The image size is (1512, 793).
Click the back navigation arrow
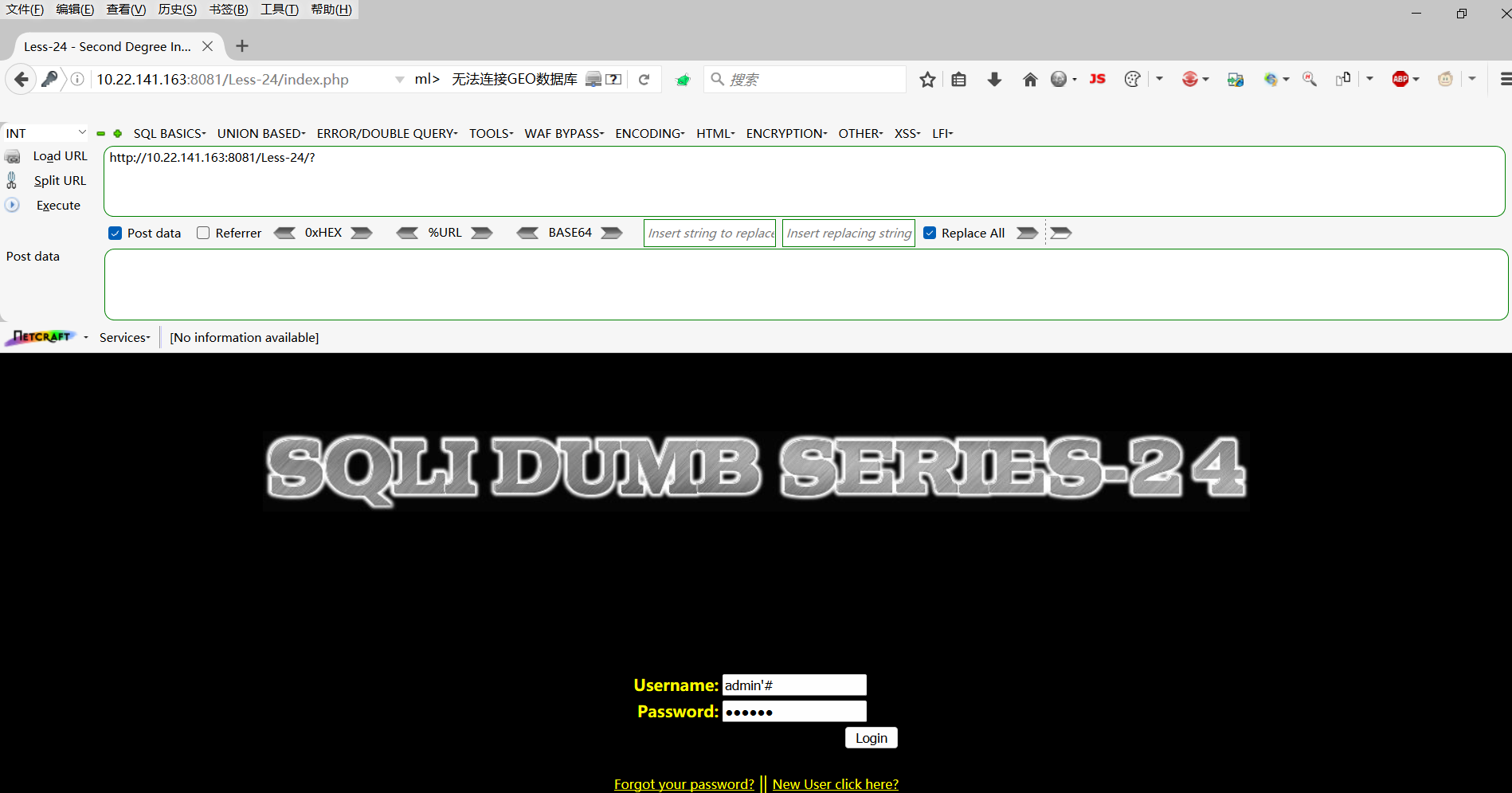(x=22, y=80)
